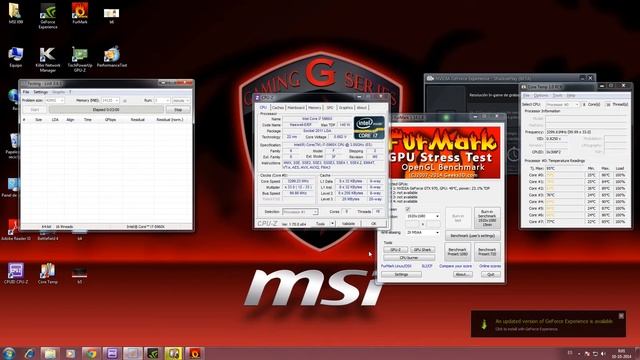The width and height of the screenshot is (640, 360).
Task: Switch to the SPD tab in CPU-Z
Action: coord(330,107)
